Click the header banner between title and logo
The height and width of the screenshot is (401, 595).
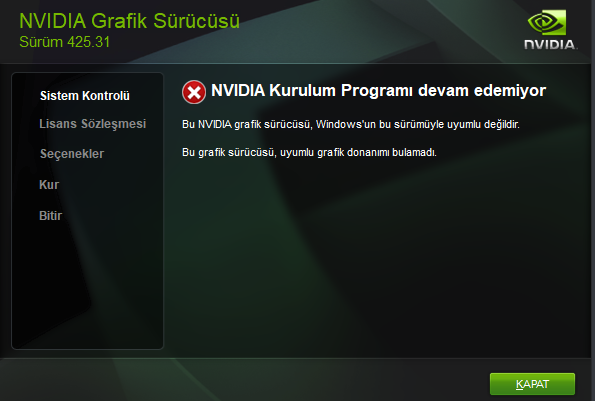click(x=379, y=30)
